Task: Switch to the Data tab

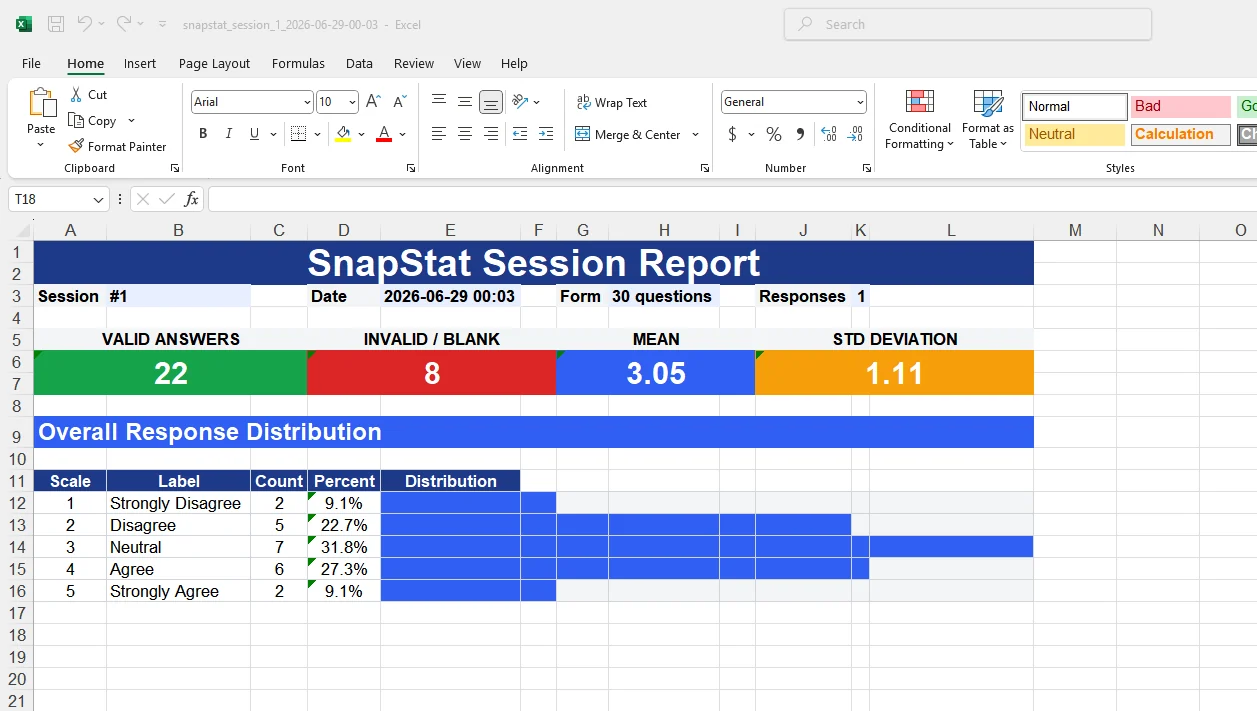Action: [x=359, y=63]
